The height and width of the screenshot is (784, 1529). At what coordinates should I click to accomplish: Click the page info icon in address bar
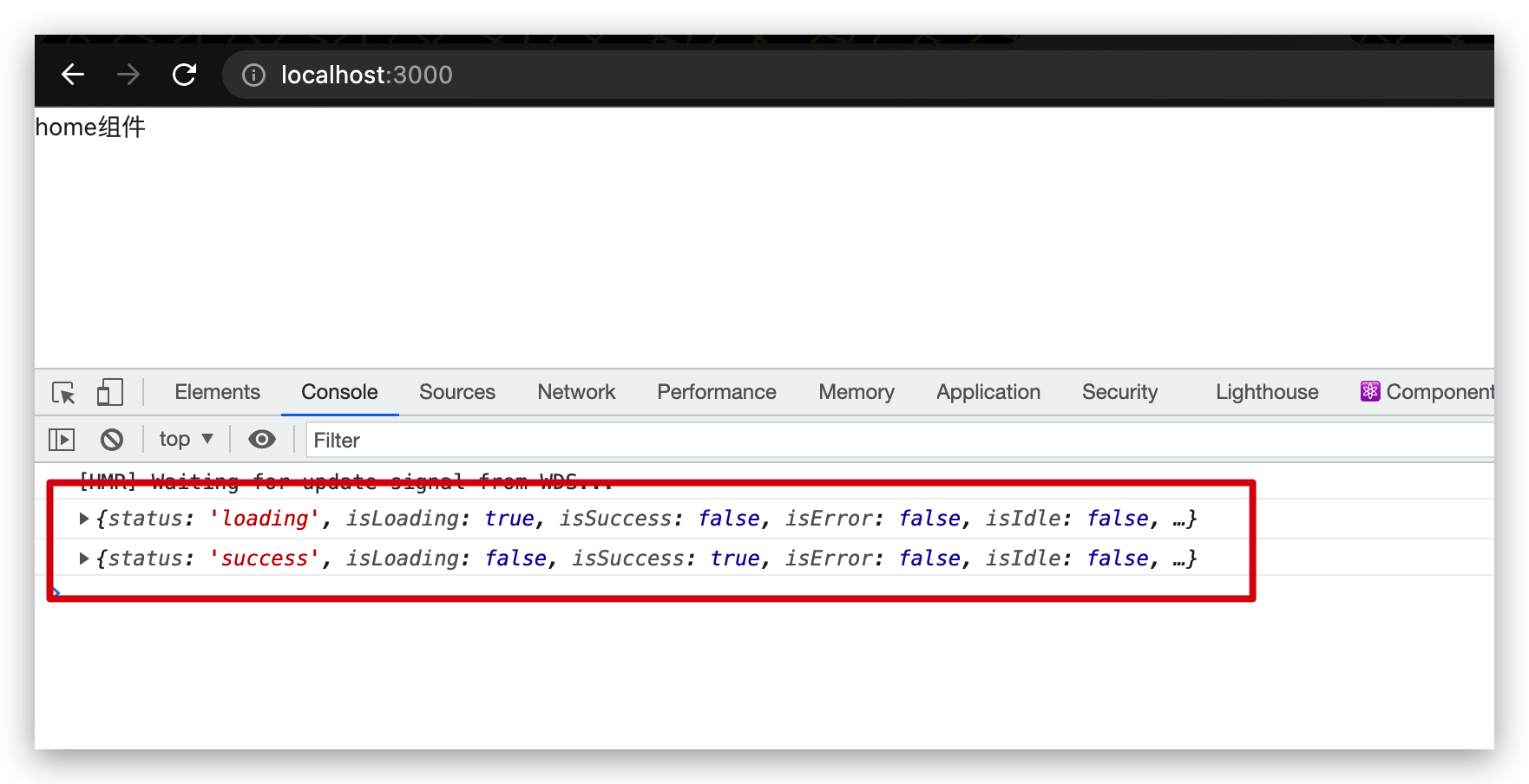point(253,75)
